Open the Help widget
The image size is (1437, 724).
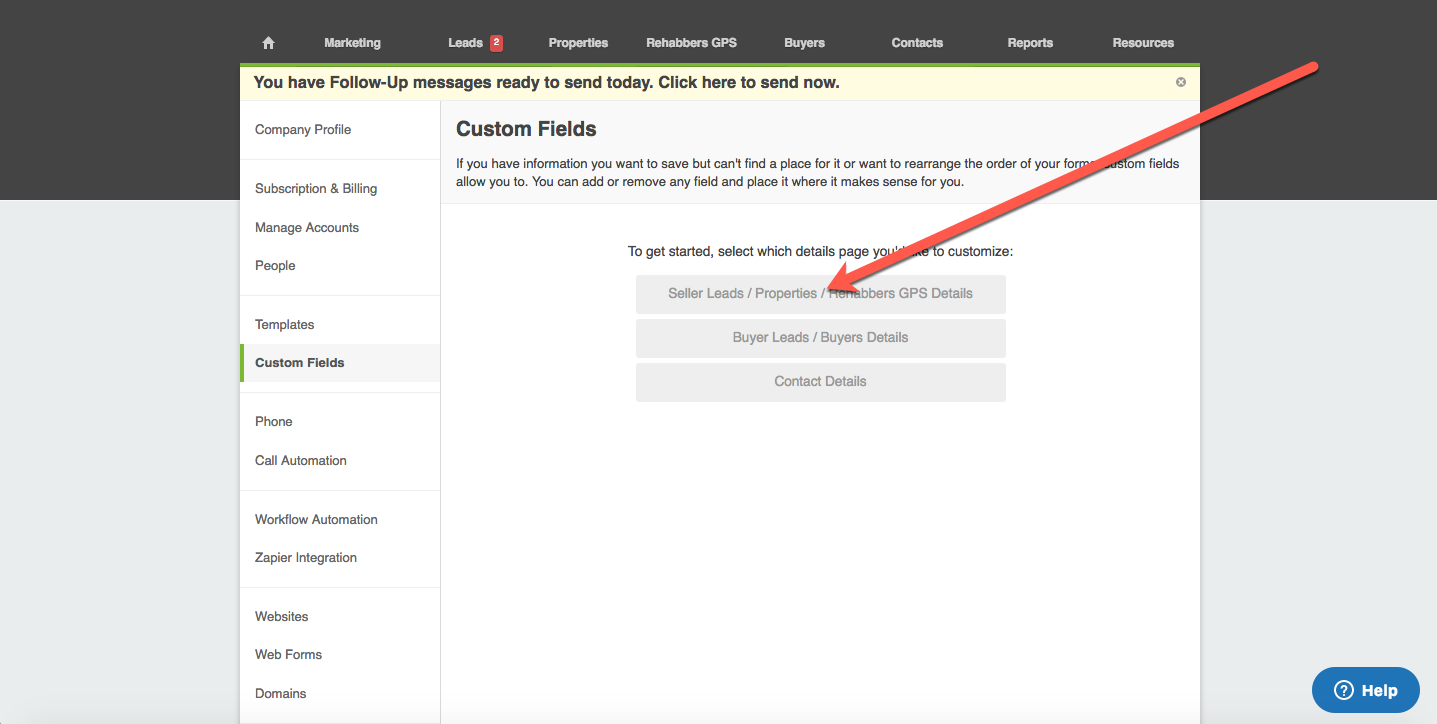pos(1365,690)
